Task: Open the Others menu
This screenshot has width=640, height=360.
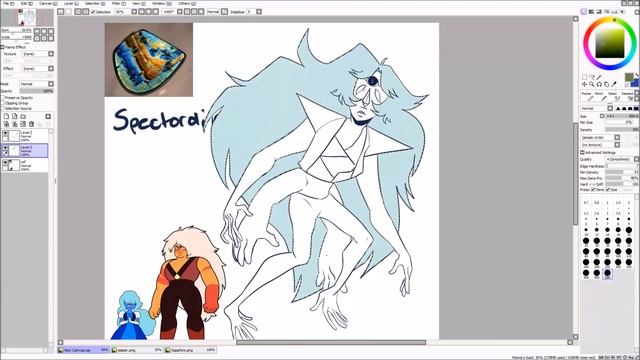Action: (187, 3)
